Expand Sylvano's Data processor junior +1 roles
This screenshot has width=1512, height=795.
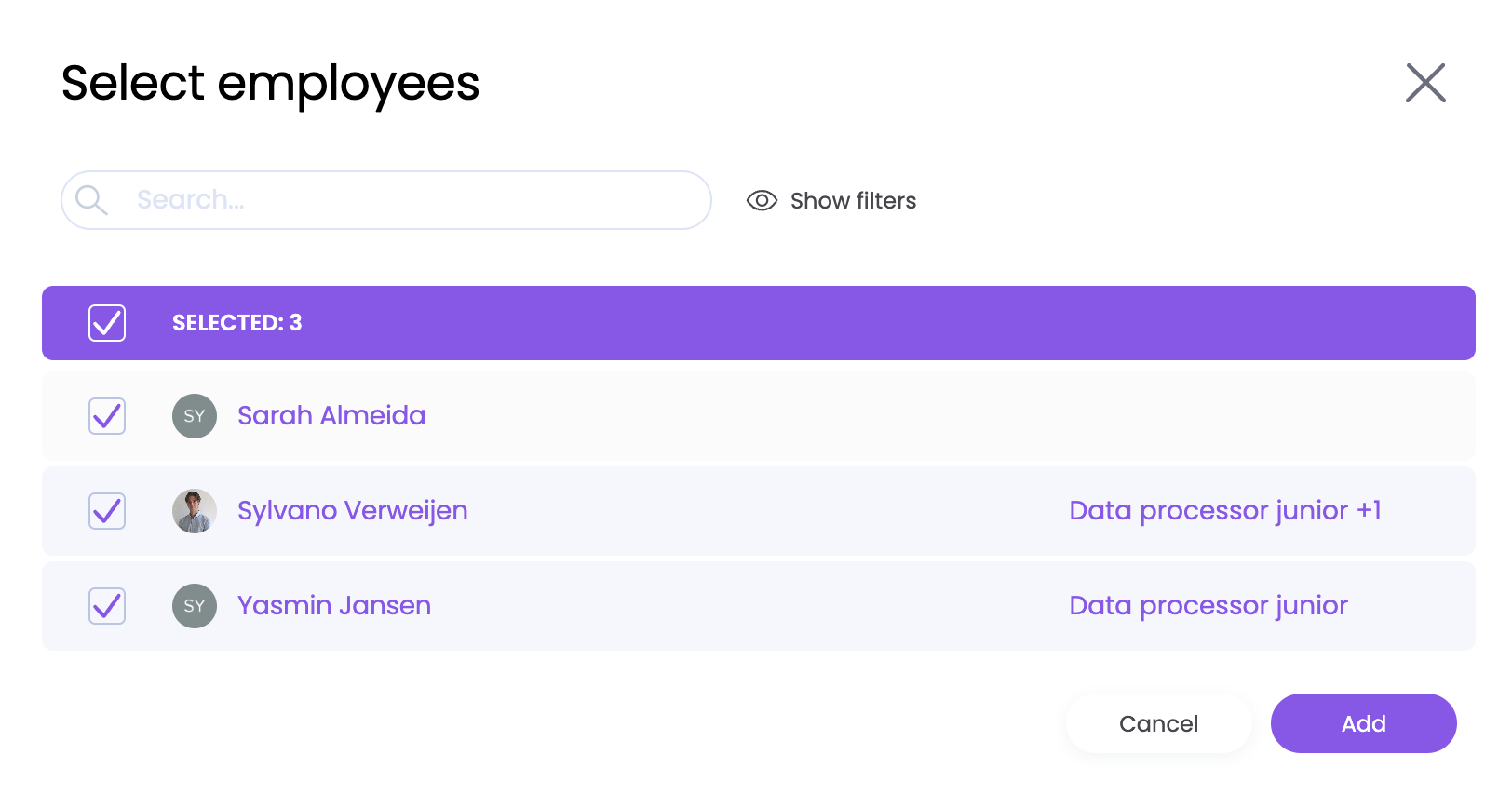tap(1224, 511)
